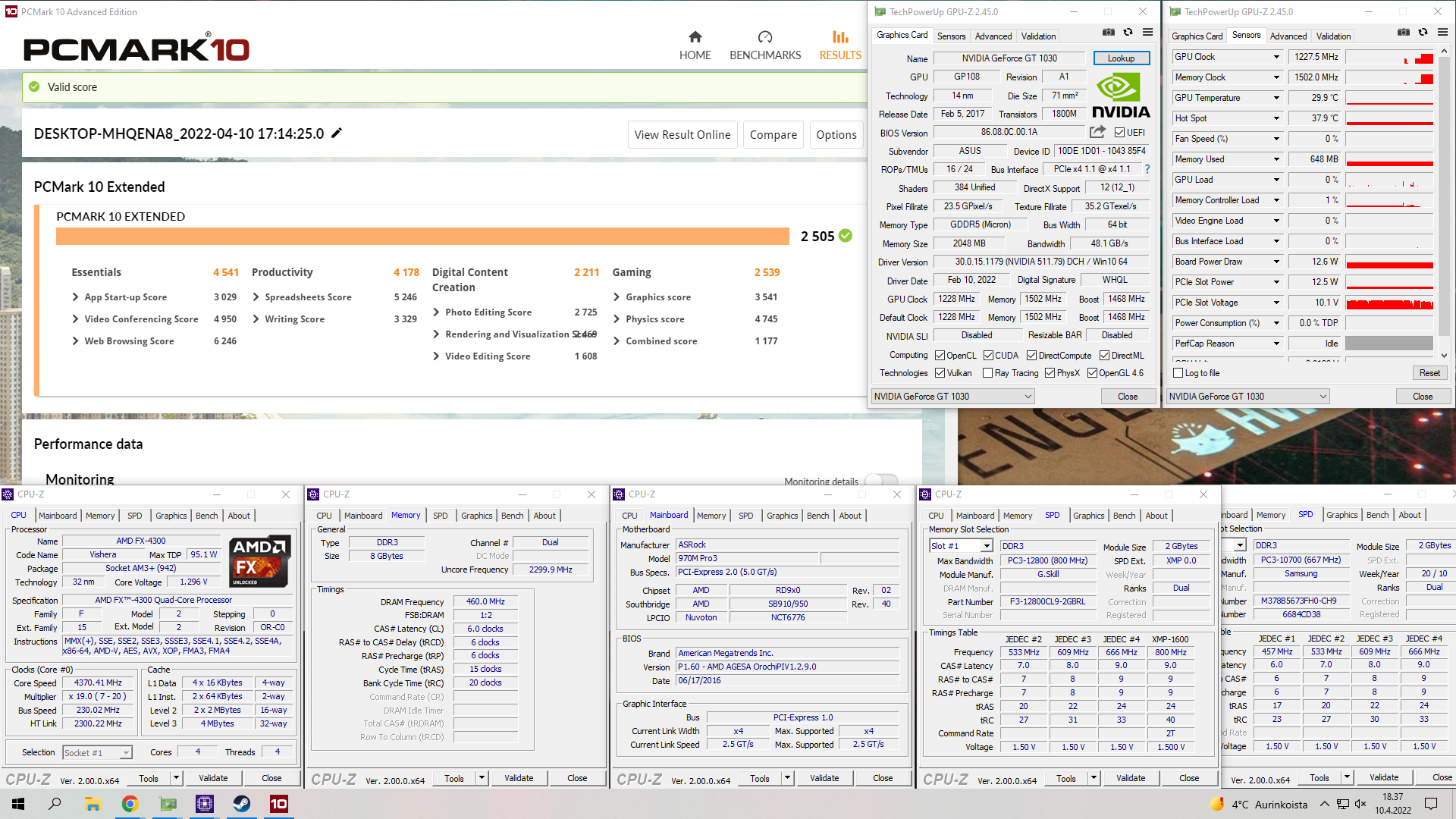This screenshot has width=1456, height=819.
Task: Enable Log to file checkbox
Action: [1178, 373]
